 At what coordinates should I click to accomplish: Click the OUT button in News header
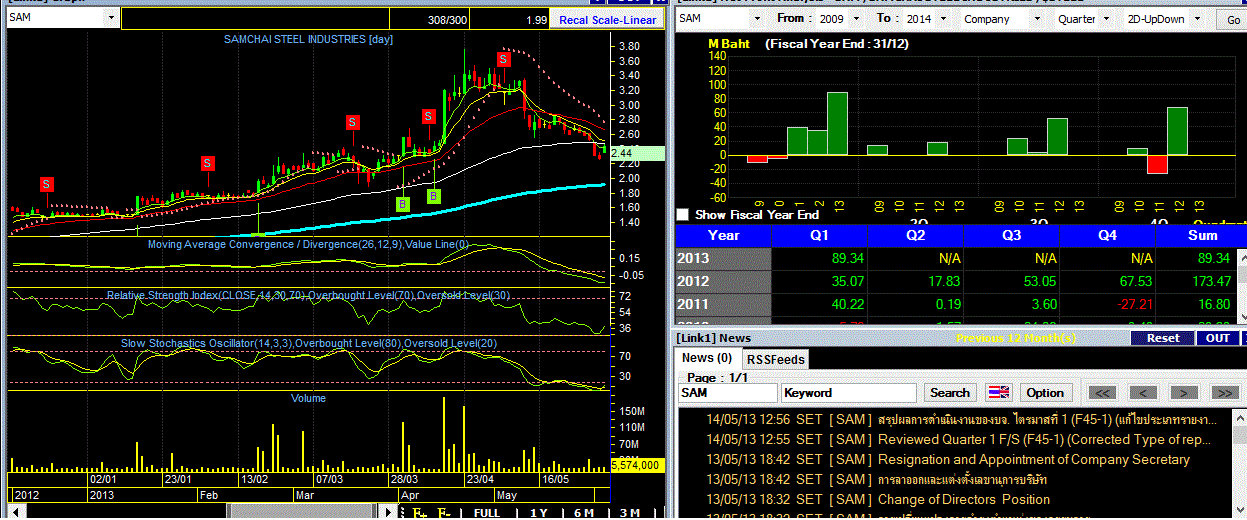(1217, 338)
